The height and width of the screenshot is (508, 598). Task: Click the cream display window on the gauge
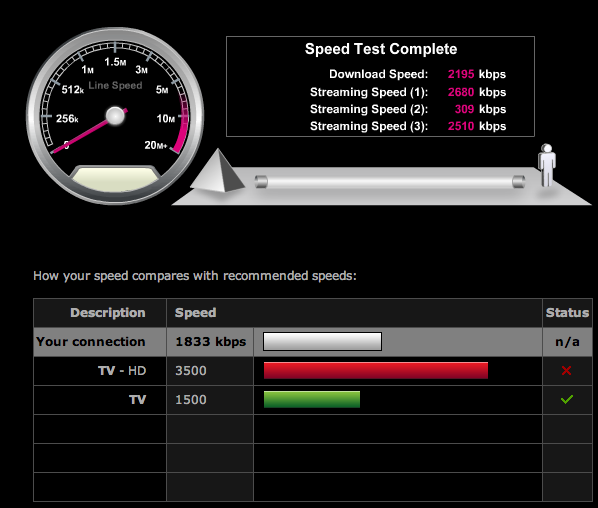(116, 179)
